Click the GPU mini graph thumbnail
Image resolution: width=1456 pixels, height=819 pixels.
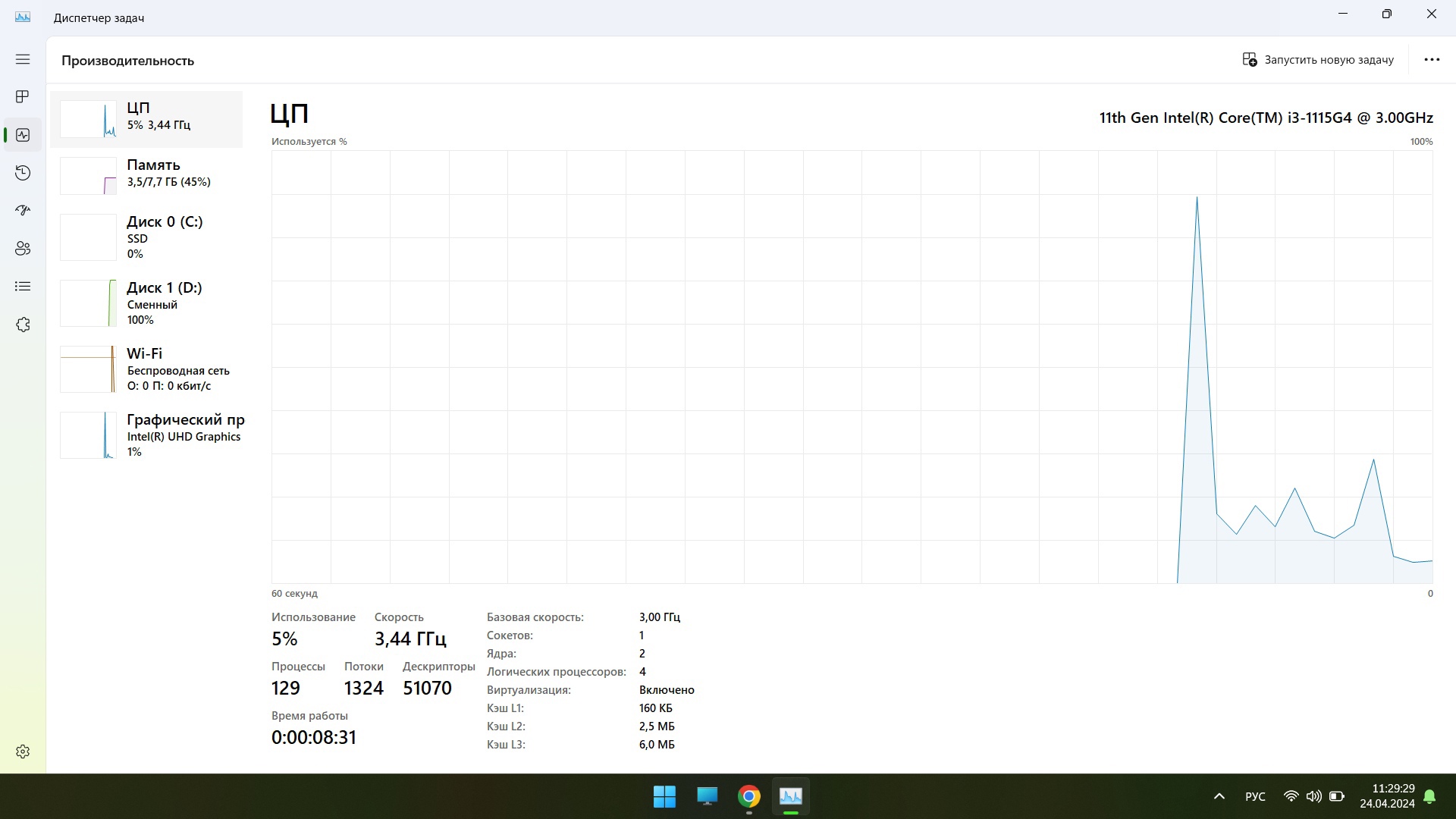88,435
